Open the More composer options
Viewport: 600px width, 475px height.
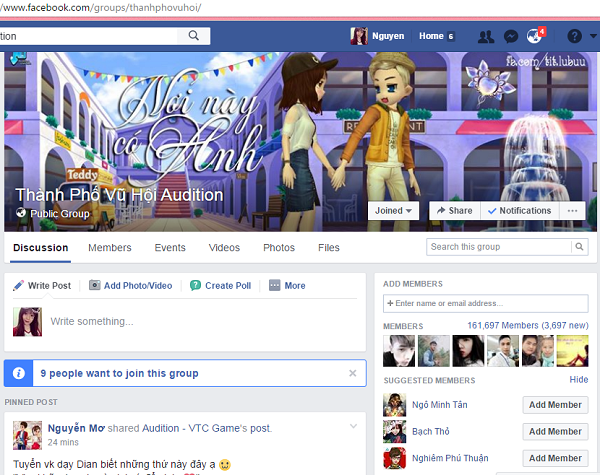tap(287, 286)
